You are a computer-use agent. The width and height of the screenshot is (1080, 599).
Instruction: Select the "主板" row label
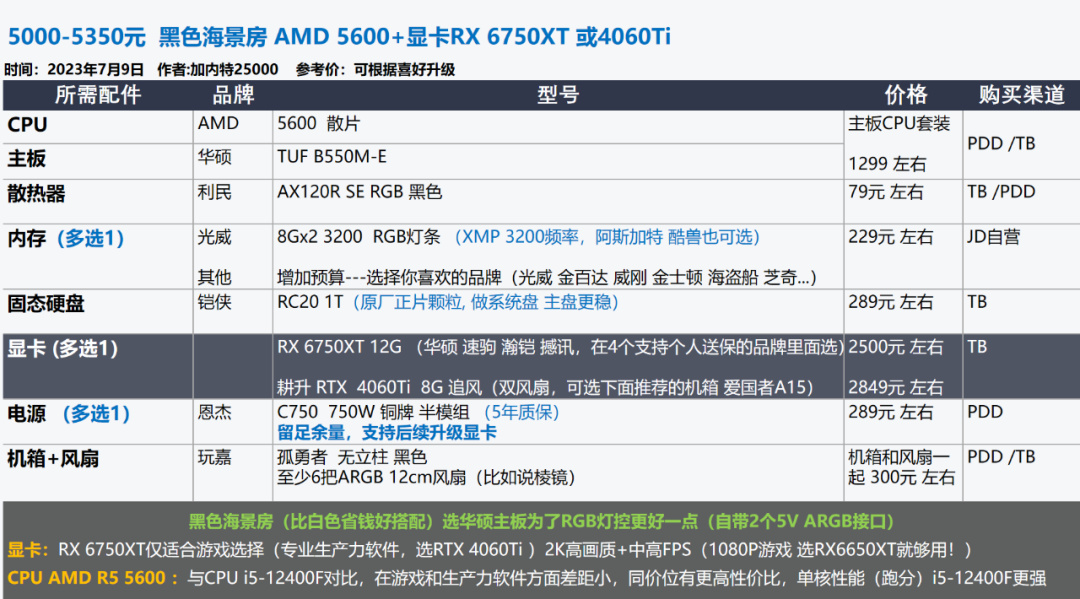click(26, 159)
